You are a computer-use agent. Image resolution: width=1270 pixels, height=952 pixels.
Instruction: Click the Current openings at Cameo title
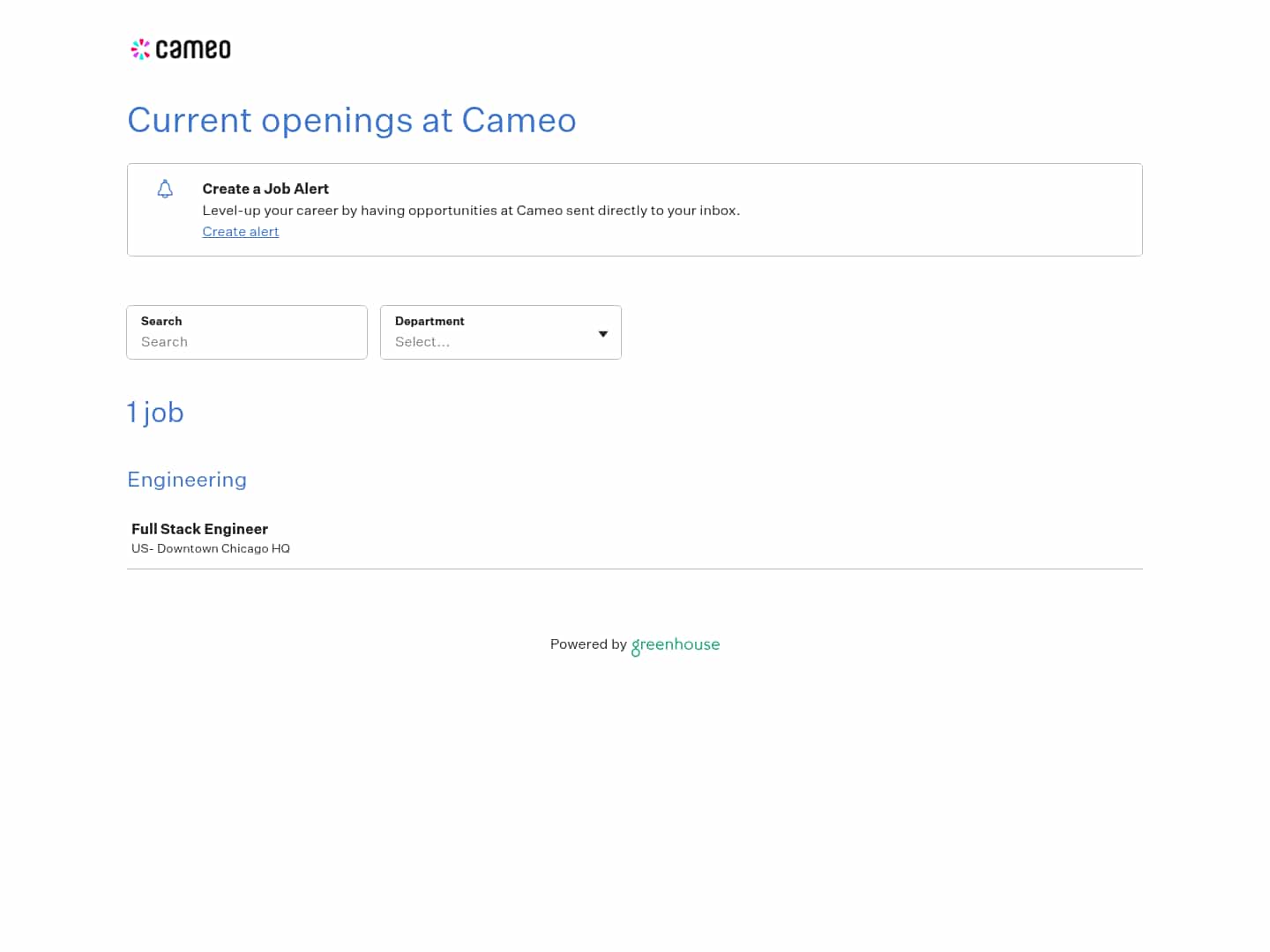[352, 121]
